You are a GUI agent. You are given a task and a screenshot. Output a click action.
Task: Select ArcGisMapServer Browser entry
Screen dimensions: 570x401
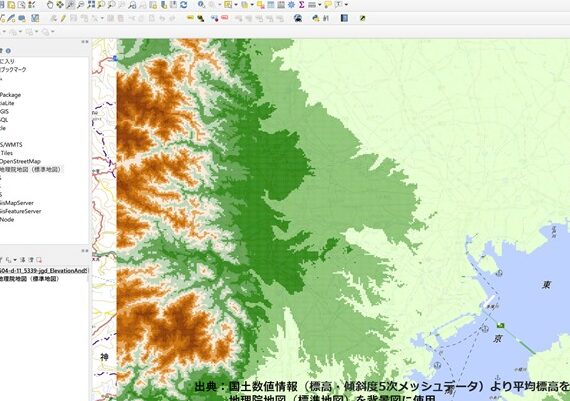17,203
